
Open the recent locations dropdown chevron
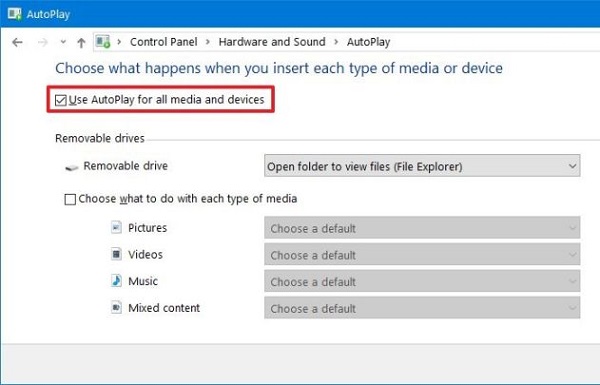click(63, 42)
